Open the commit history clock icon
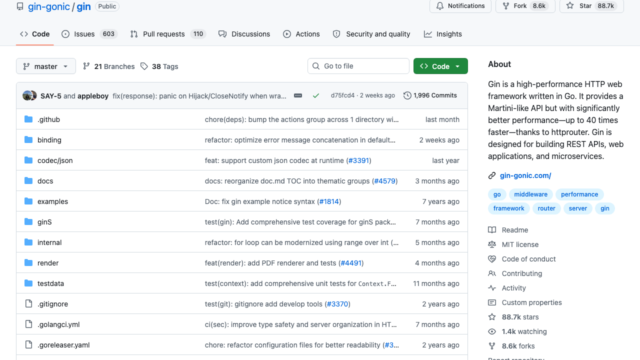This screenshot has width=640, height=360. pyautogui.click(x=407, y=96)
